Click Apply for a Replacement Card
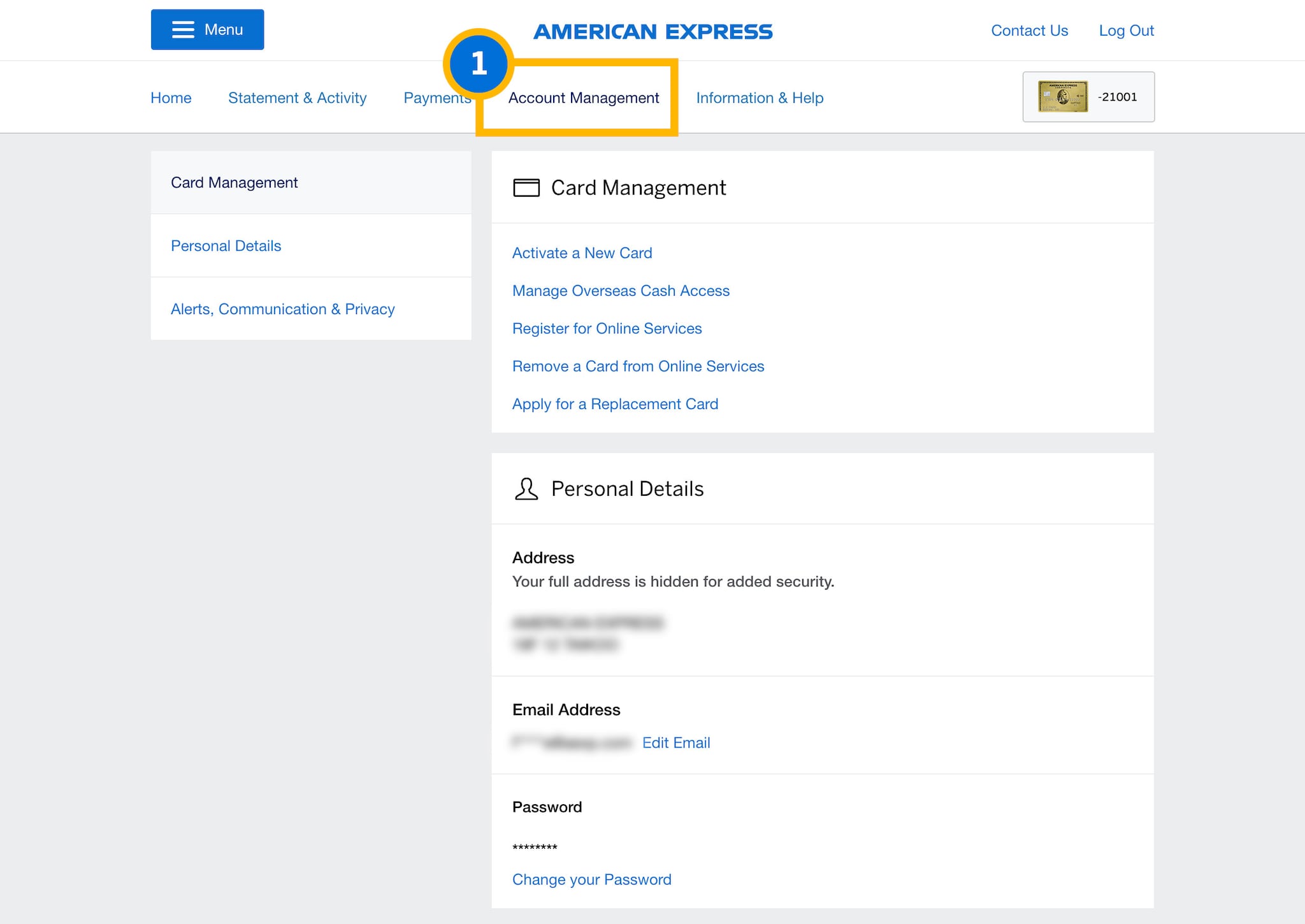1305x924 pixels. tap(615, 404)
